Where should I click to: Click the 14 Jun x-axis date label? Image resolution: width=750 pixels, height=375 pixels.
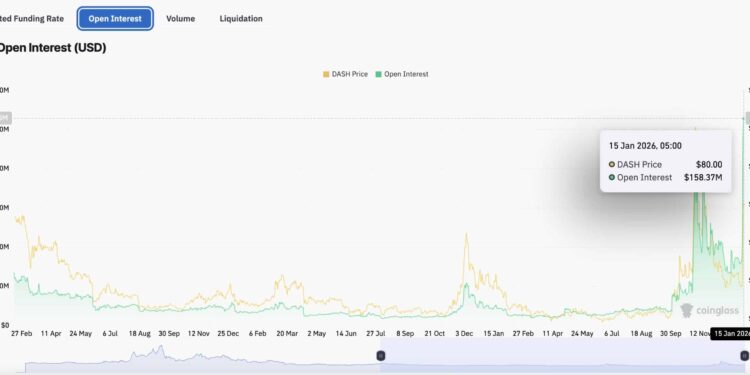tap(346, 333)
